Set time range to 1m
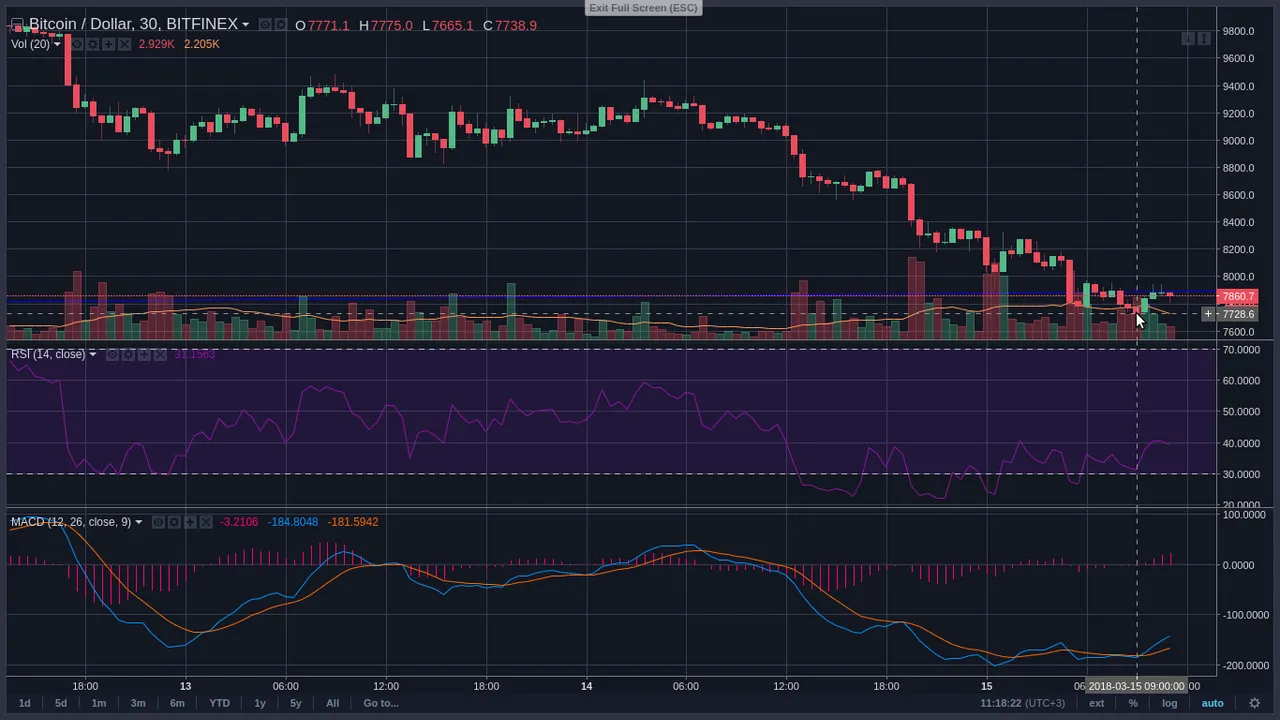The height and width of the screenshot is (720, 1280). (x=99, y=703)
